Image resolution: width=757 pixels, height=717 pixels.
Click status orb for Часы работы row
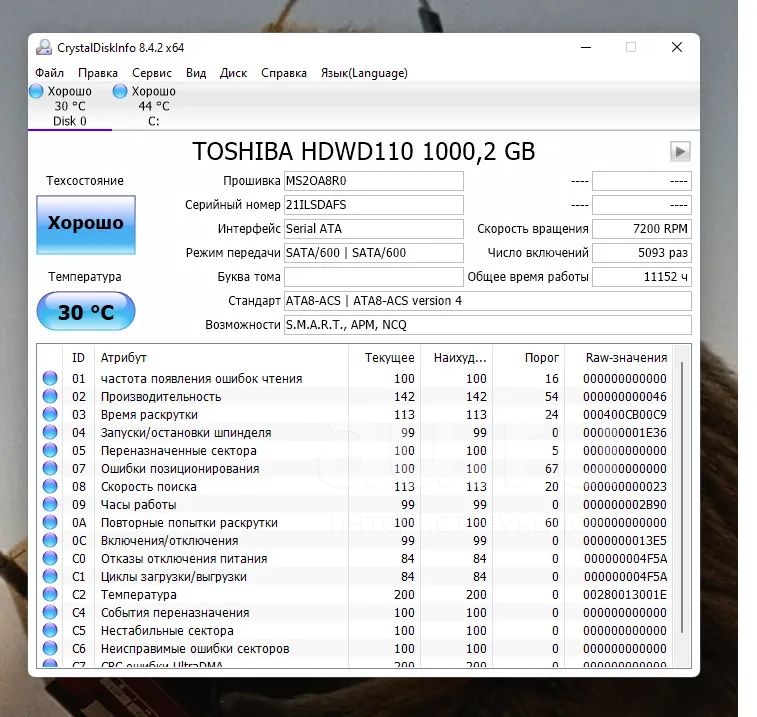click(x=50, y=504)
